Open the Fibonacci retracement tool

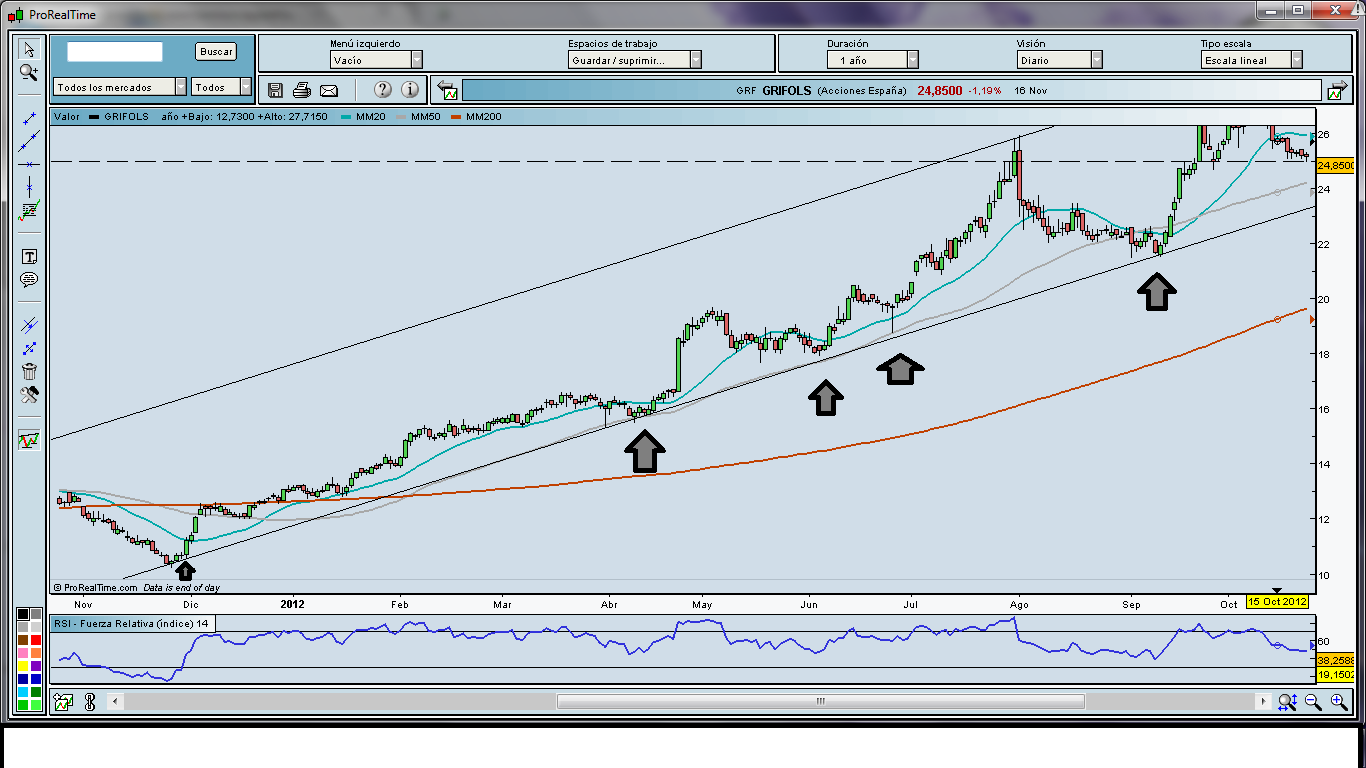click(29, 210)
